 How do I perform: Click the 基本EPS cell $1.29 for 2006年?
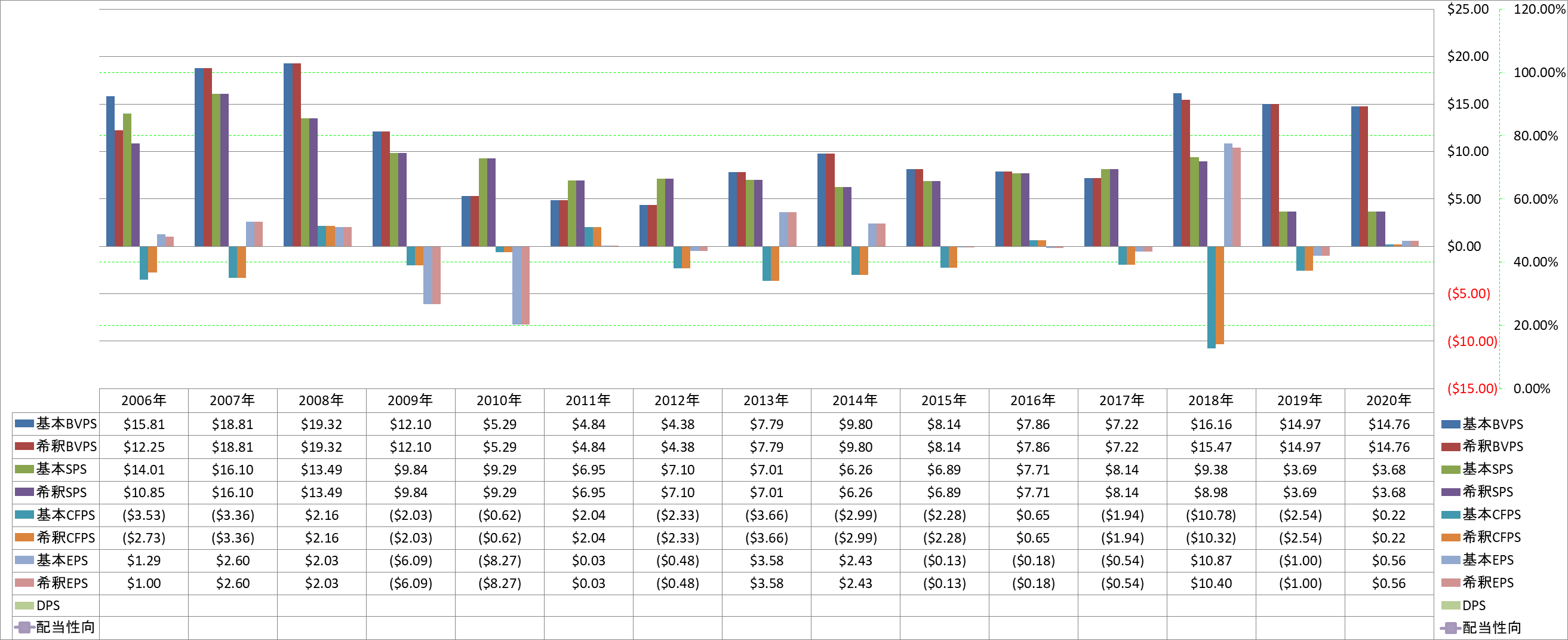pos(144,561)
